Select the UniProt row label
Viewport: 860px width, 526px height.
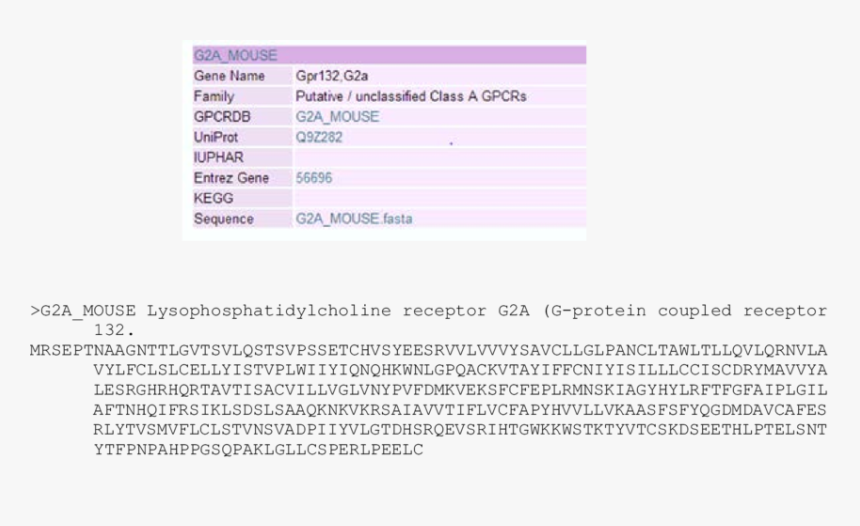[216, 137]
